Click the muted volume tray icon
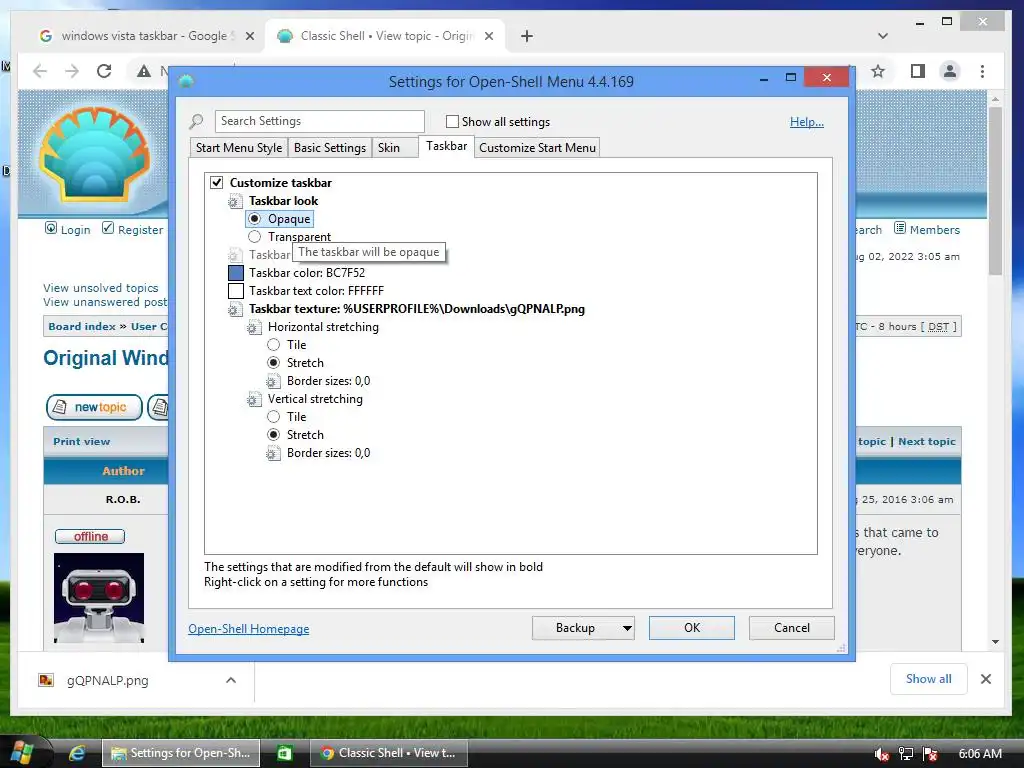 pyautogui.click(x=882, y=754)
